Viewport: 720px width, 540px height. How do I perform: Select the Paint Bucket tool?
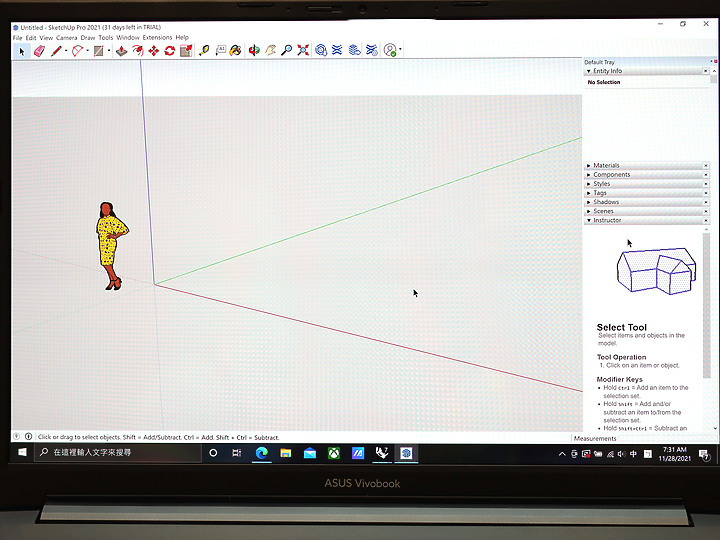tap(236, 50)
